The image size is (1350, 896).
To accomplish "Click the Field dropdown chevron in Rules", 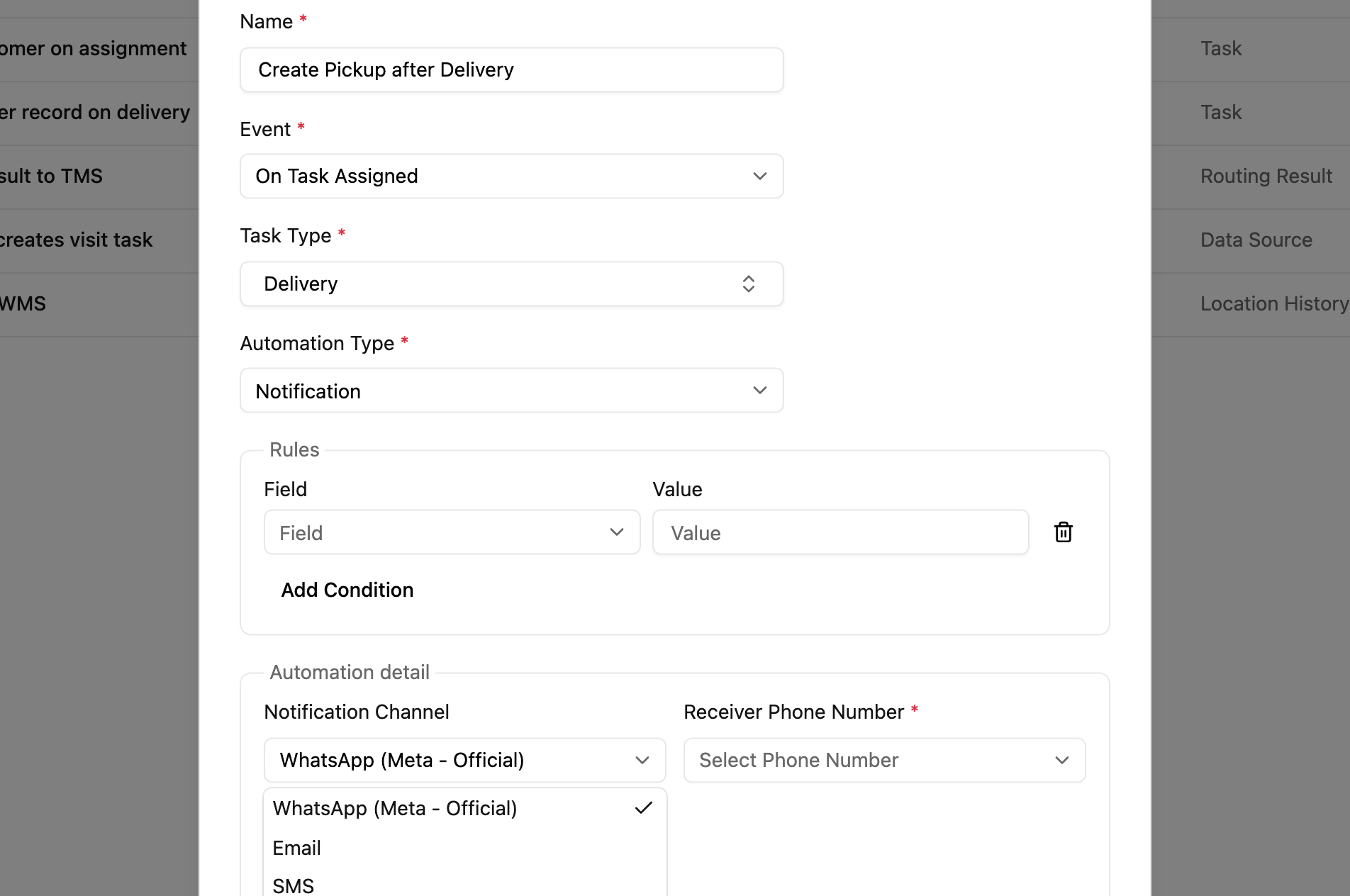I will pos(617,532).
